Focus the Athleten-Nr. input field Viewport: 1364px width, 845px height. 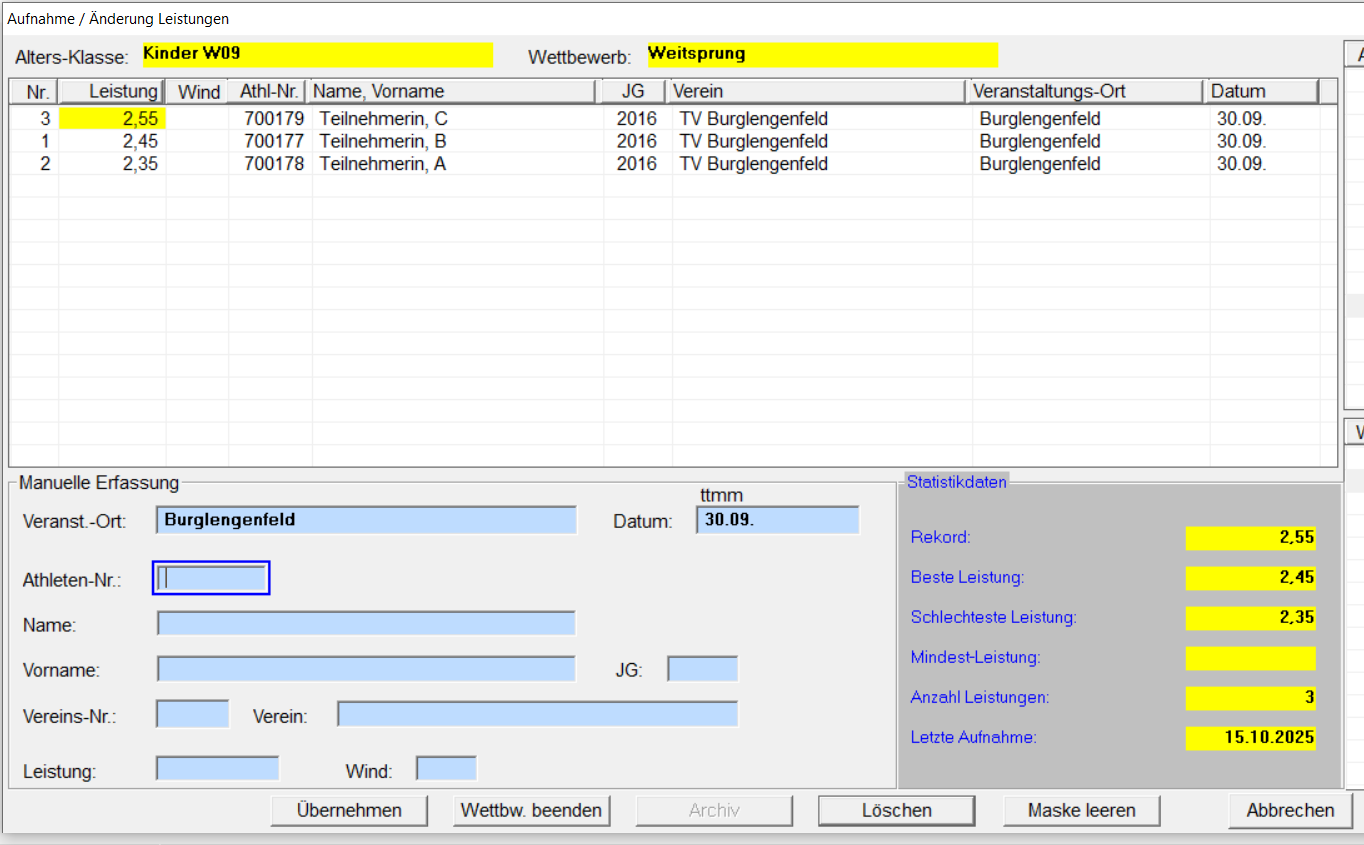[x=211, y=578]
